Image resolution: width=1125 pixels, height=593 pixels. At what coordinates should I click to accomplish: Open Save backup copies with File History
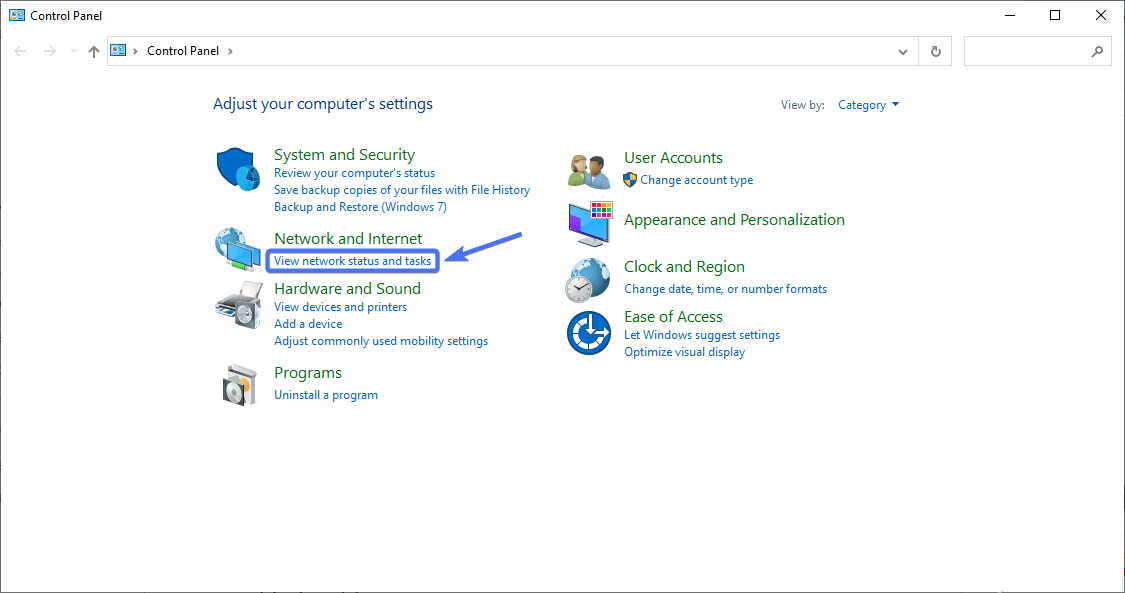click(x=402, y=190)
